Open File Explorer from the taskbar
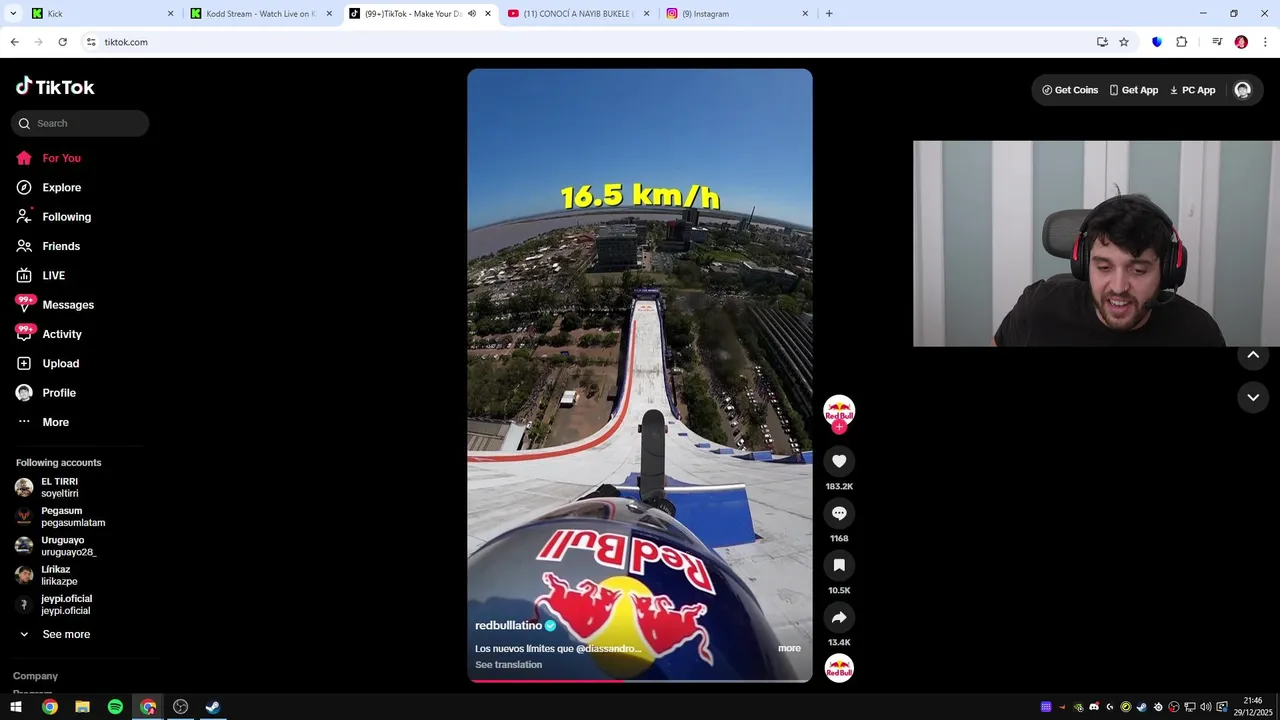This screenshot has width=1280, height=720. [x=82, y=707]
